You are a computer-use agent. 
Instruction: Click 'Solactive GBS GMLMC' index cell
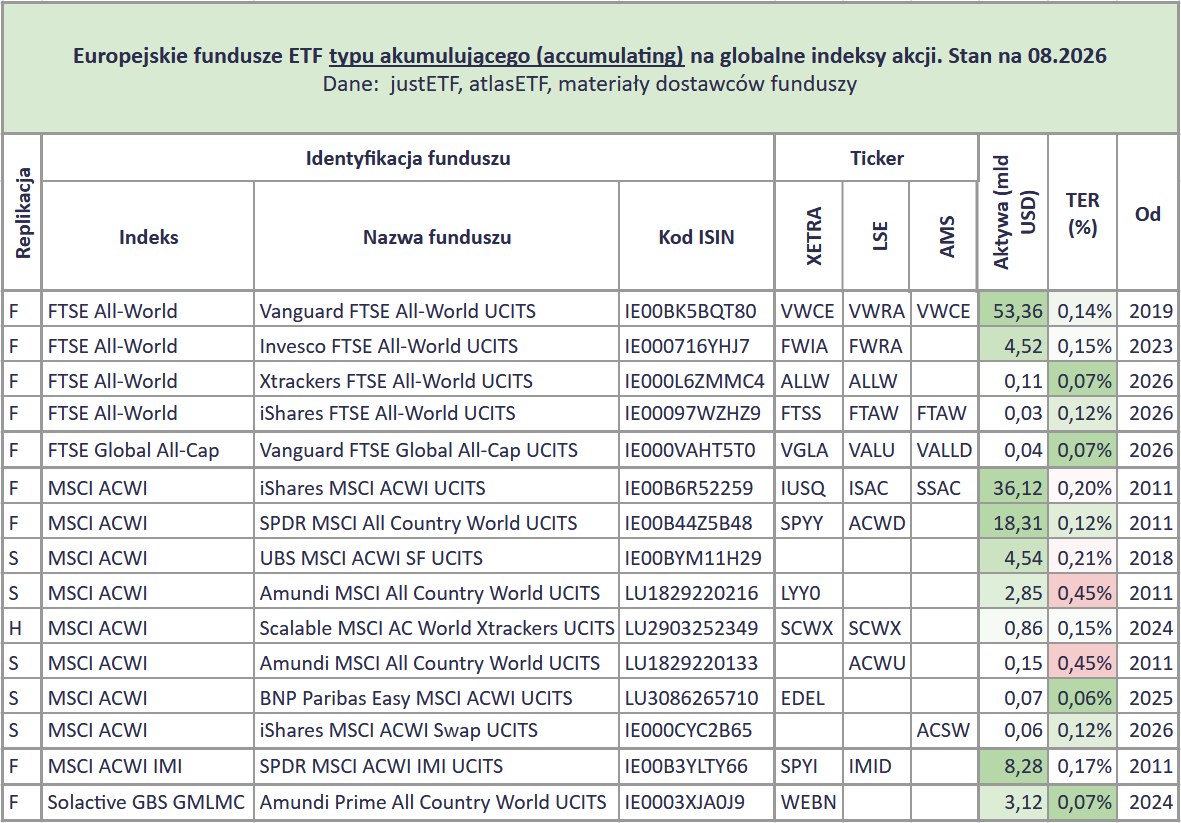pyautogui.click(x=148, y=802)
